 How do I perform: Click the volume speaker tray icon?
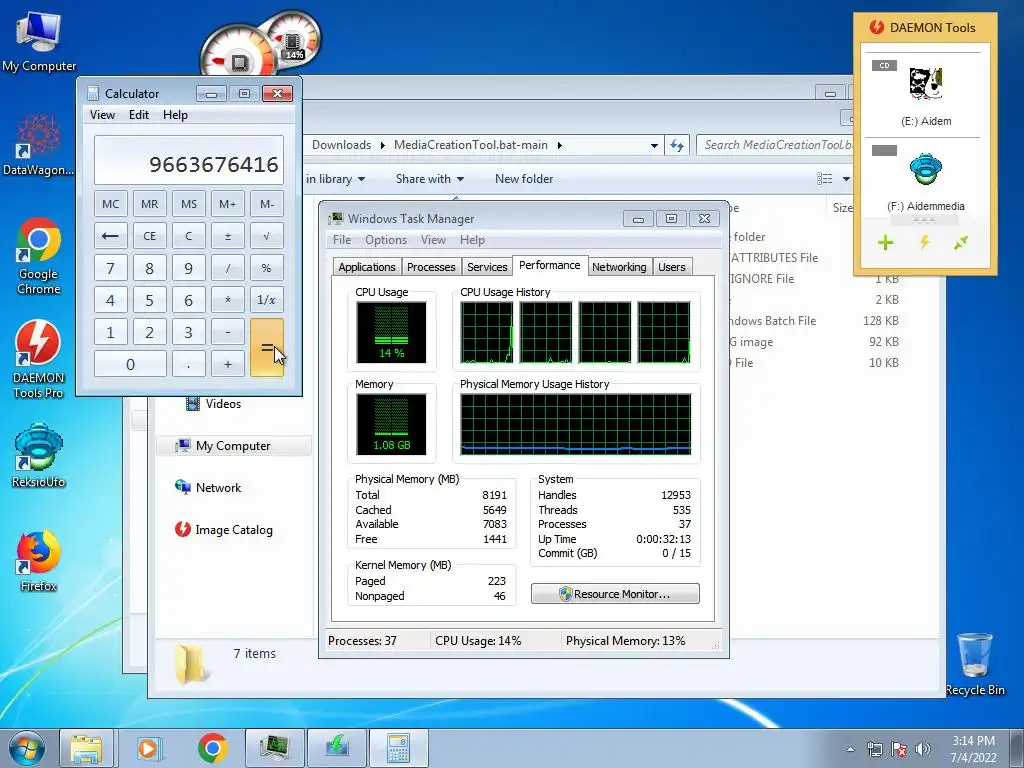point(923,749)
